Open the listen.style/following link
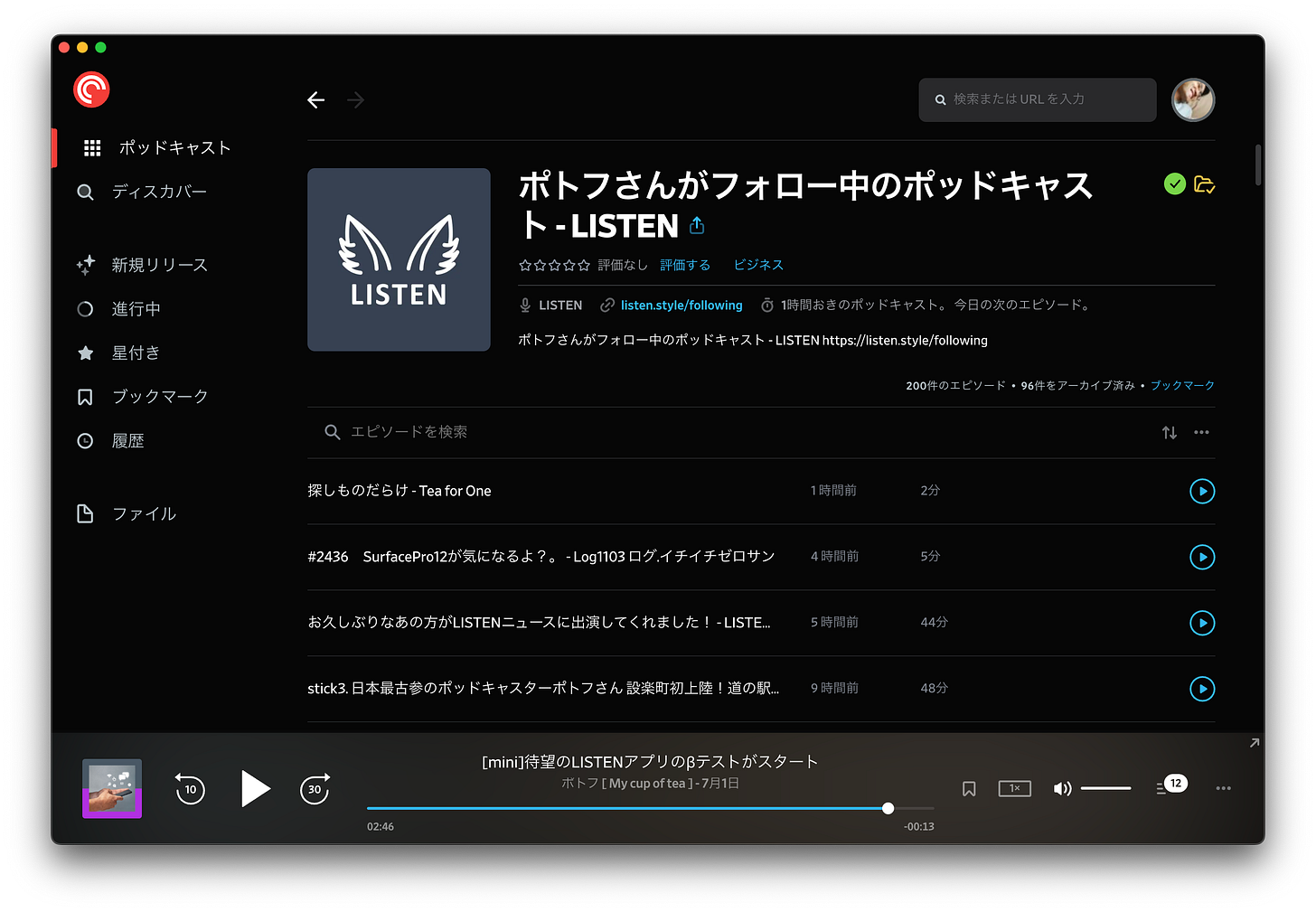The height and width of the screenshot is (912, 1316). click(681, 306)
